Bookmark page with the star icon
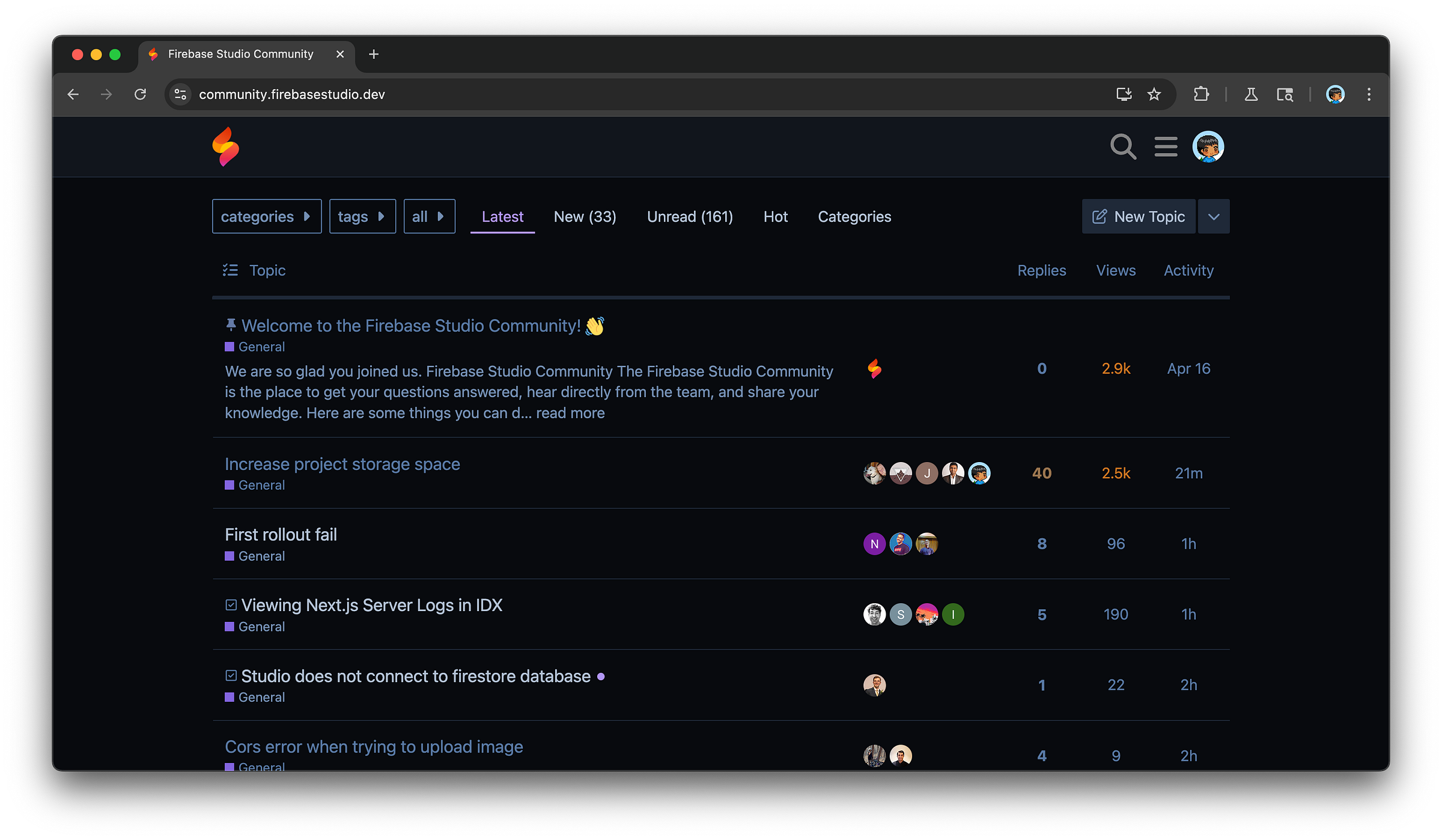 coord(1154,94)
